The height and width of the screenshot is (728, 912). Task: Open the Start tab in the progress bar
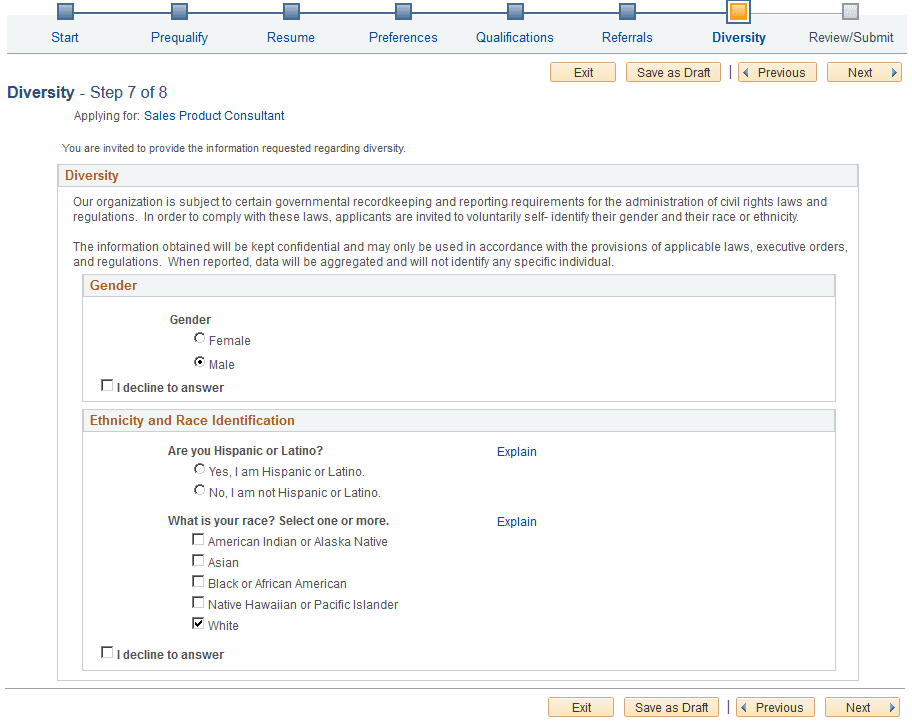point(65,37)
